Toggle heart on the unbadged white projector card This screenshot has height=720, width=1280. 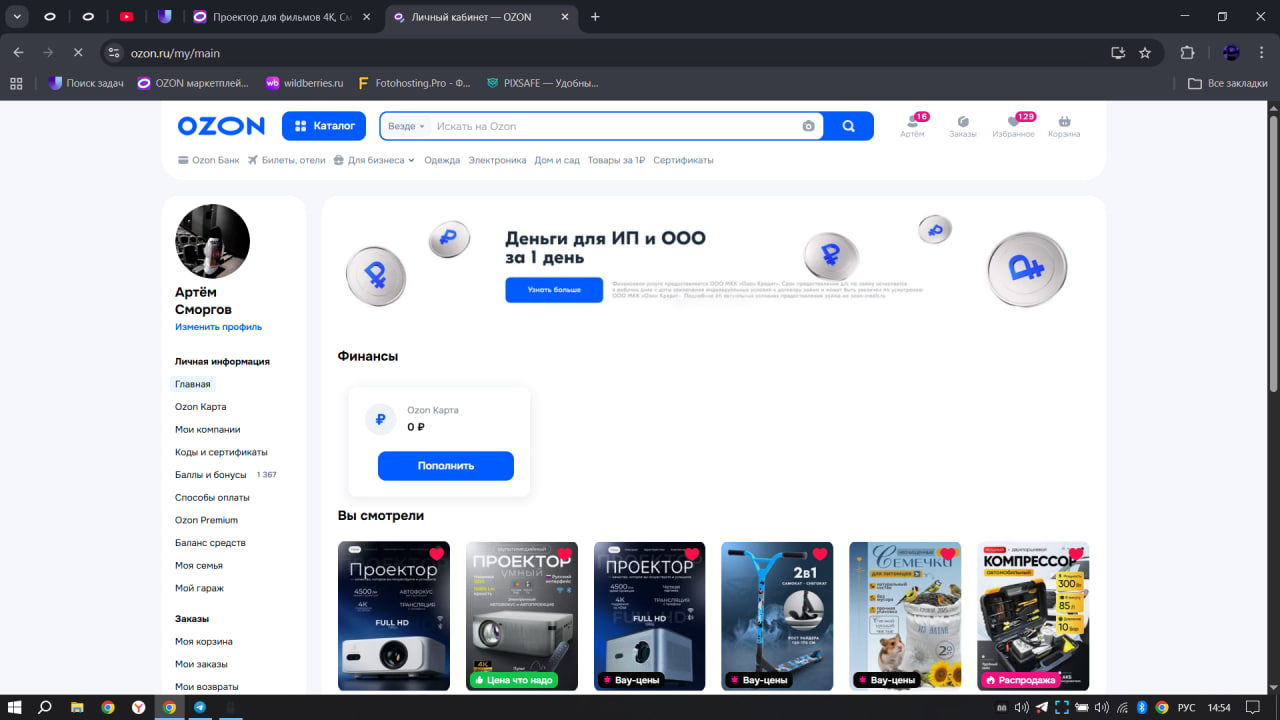point(436,554)
